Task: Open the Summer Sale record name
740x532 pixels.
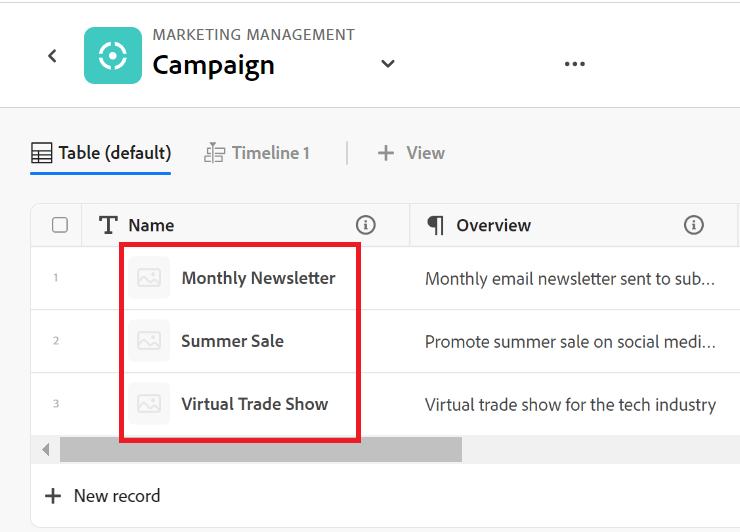Action: (232, 341)
